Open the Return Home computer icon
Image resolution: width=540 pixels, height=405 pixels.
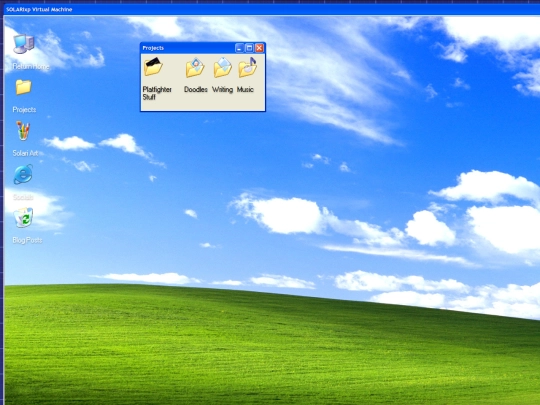click(x=24, y=44)
